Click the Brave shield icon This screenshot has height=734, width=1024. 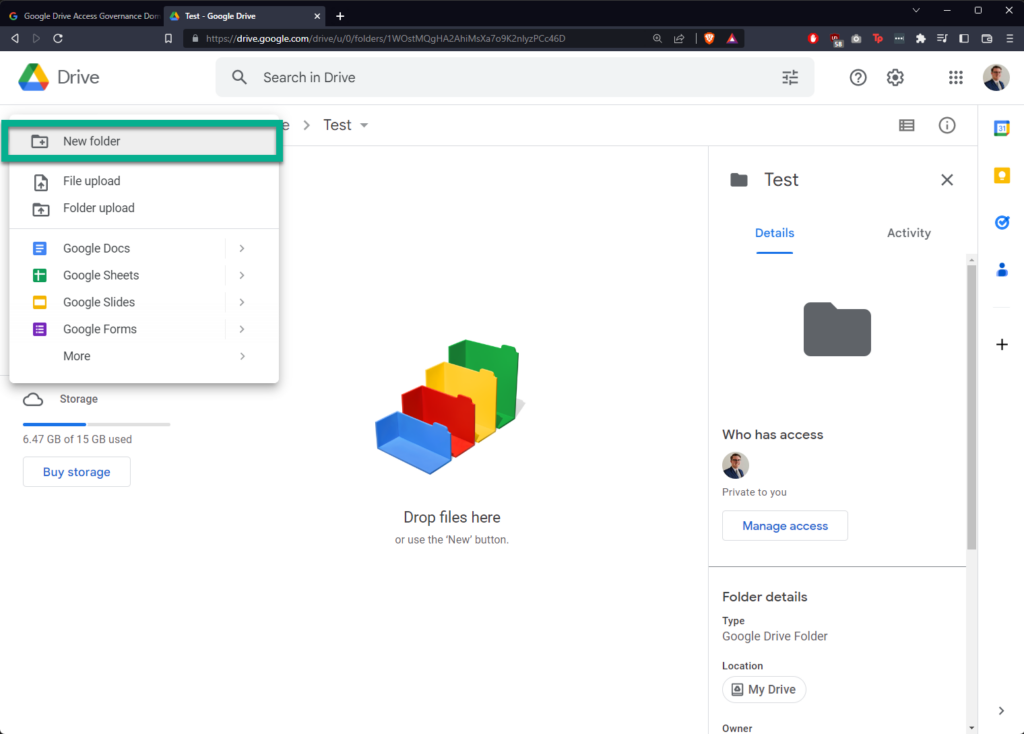pos(709,39)
